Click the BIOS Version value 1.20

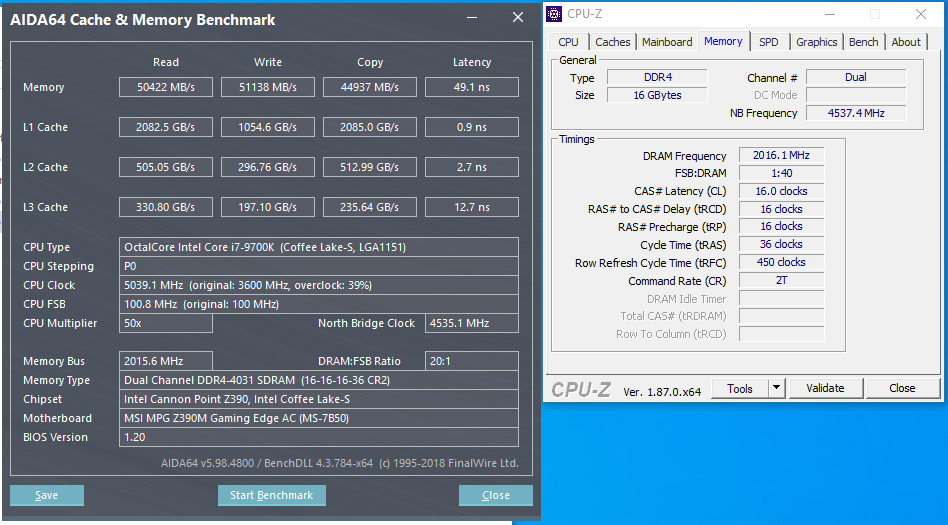[x=319, y=437]
